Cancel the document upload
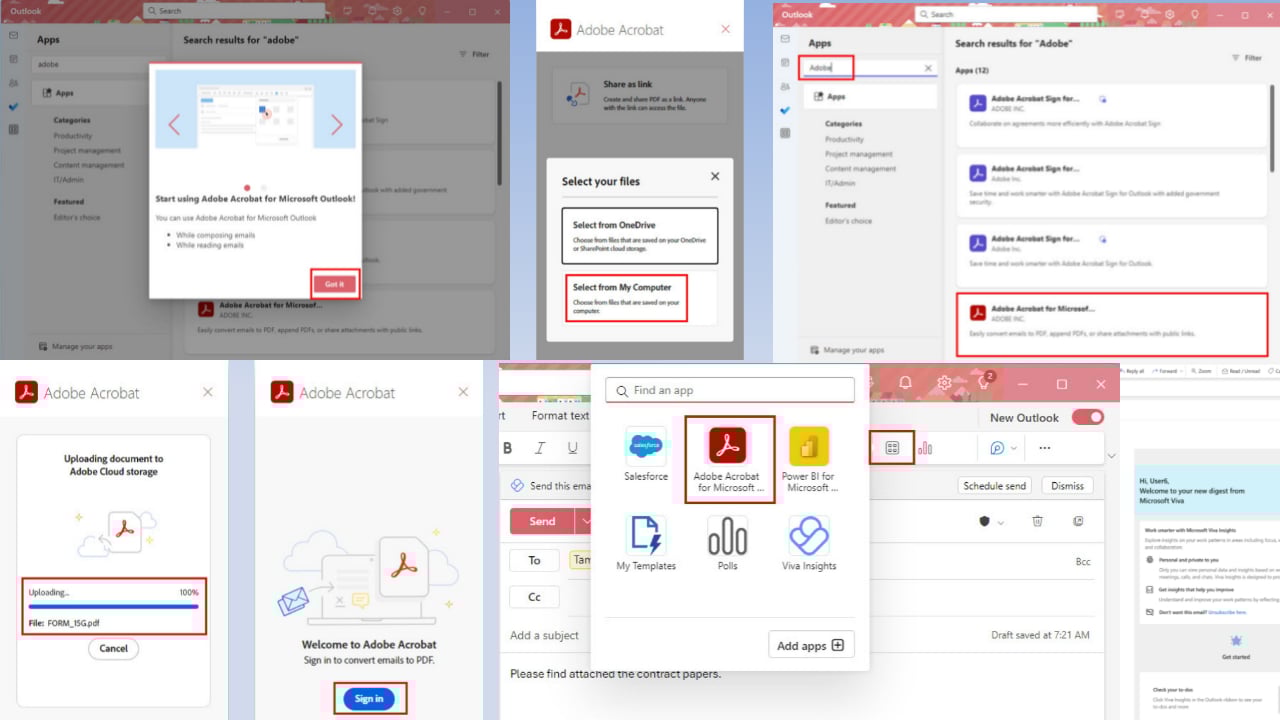Image resolution: width=1280 pixels, height=720 pixels. [x=114, y=648]
